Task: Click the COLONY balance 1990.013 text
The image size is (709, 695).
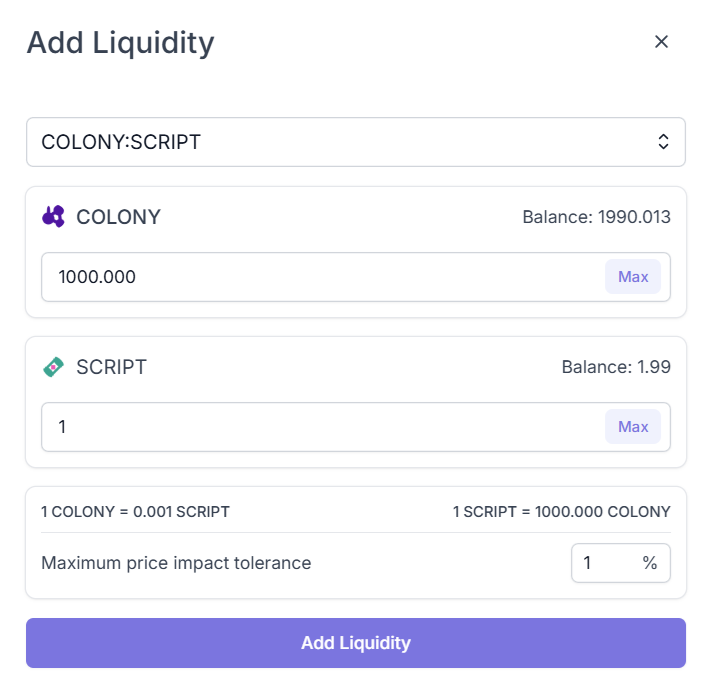Action: tap(596, 217)
